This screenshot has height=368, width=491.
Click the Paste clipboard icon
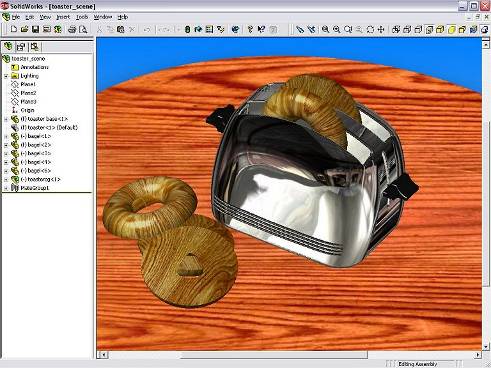121,29
